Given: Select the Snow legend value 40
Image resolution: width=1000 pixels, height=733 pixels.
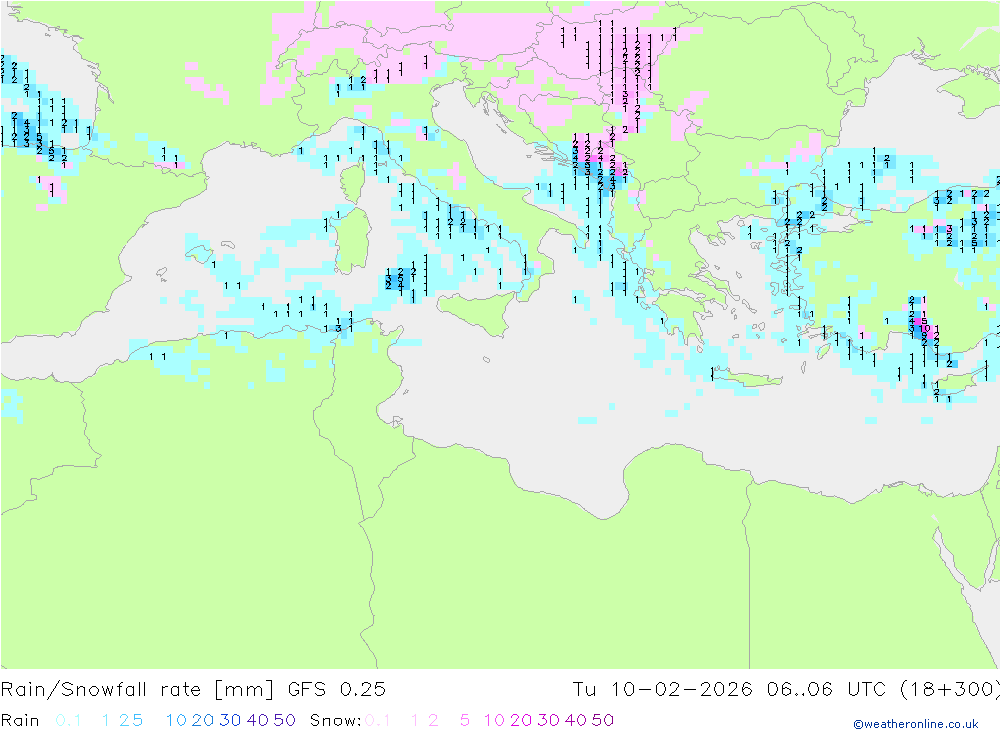Looking at the screenshot, I should [576, 720].
